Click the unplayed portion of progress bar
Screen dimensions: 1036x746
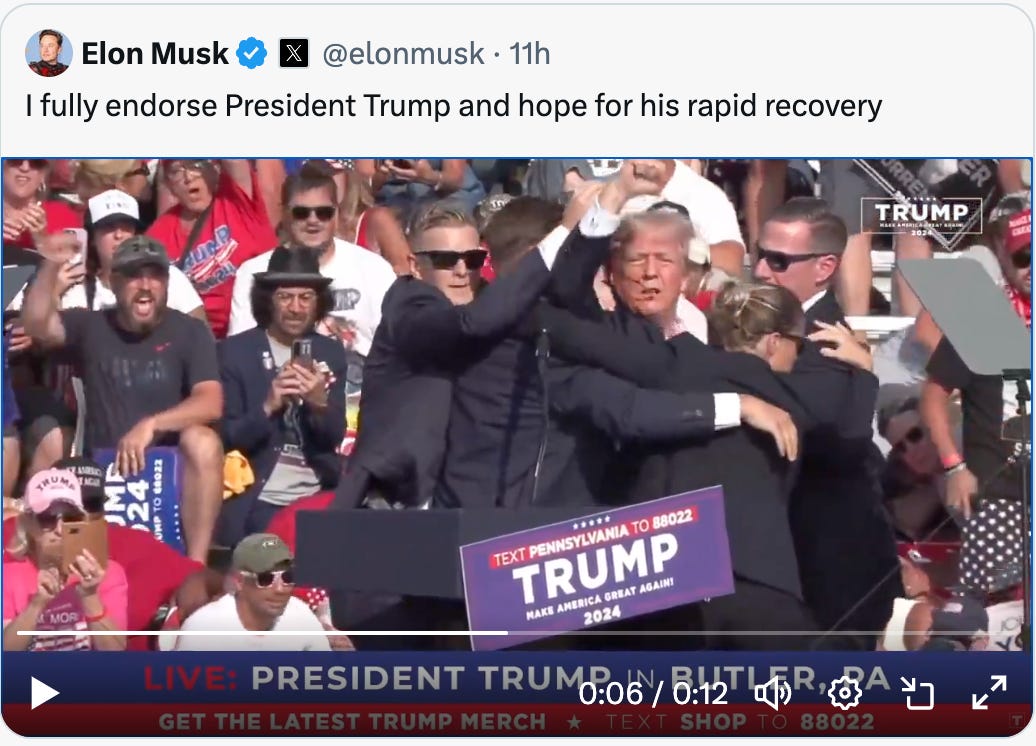pos(762,633)
